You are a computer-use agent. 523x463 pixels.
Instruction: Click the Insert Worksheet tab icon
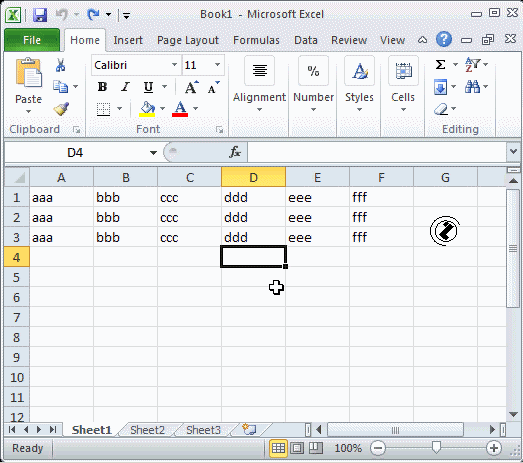[249, 429]
